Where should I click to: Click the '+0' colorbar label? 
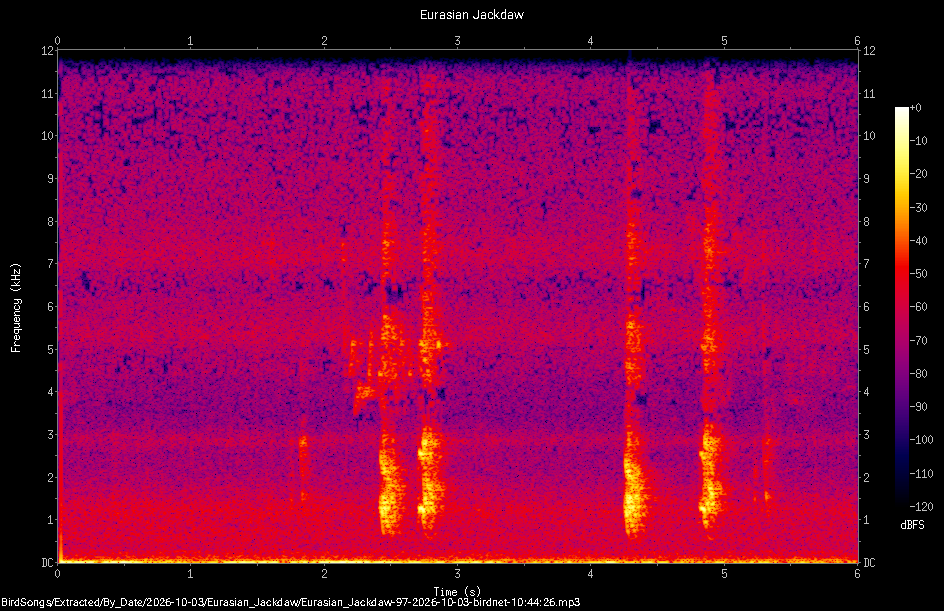tap(915, 108)
